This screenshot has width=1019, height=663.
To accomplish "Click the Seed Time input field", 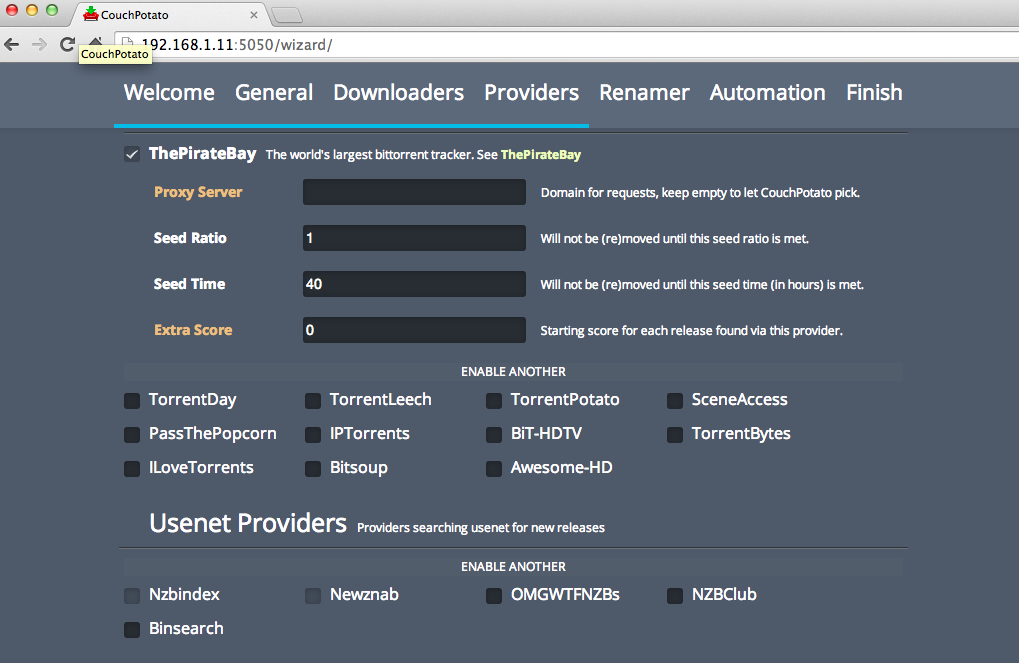I will (x=414, y=284).
